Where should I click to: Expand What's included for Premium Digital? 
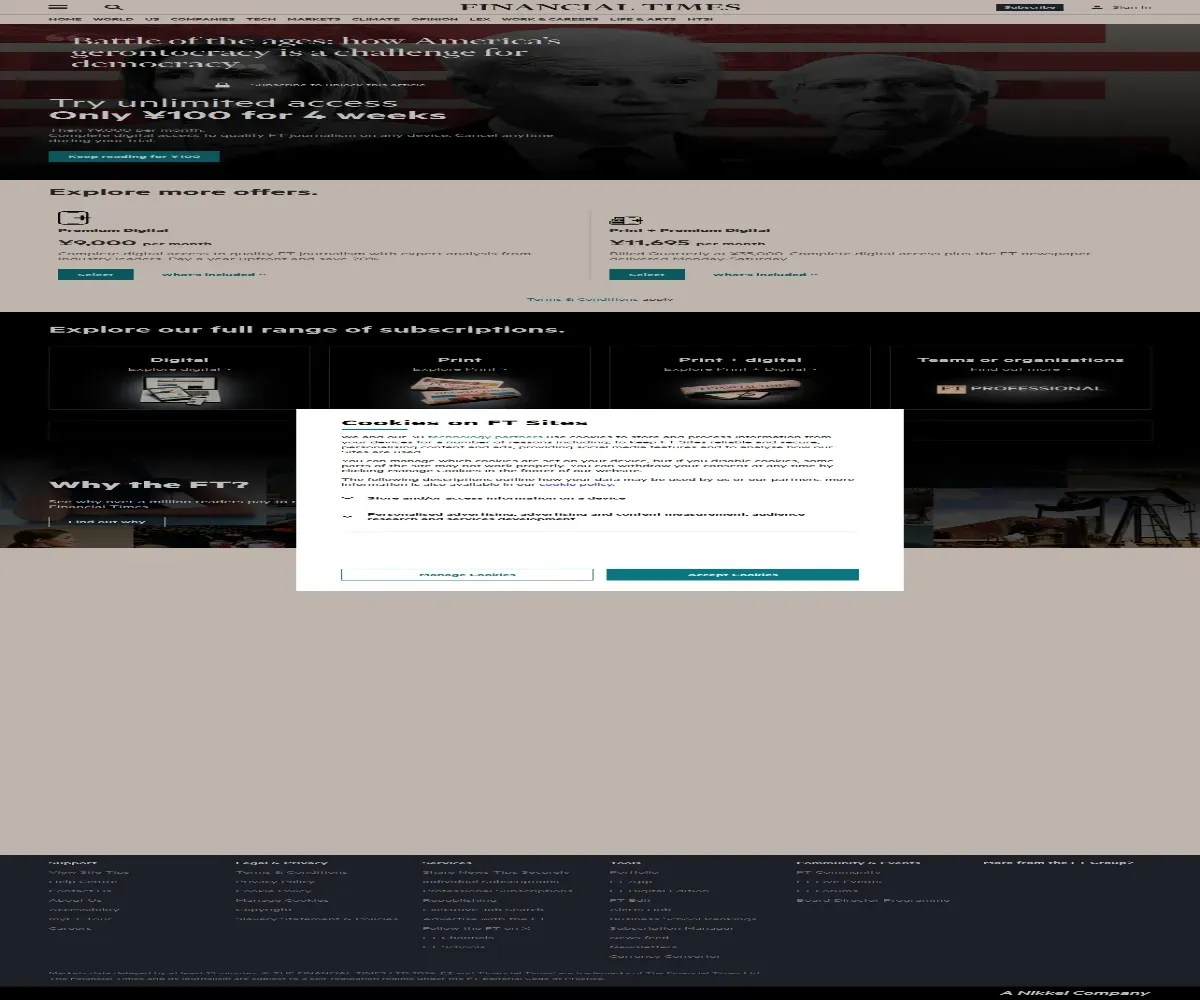point(214,274)
